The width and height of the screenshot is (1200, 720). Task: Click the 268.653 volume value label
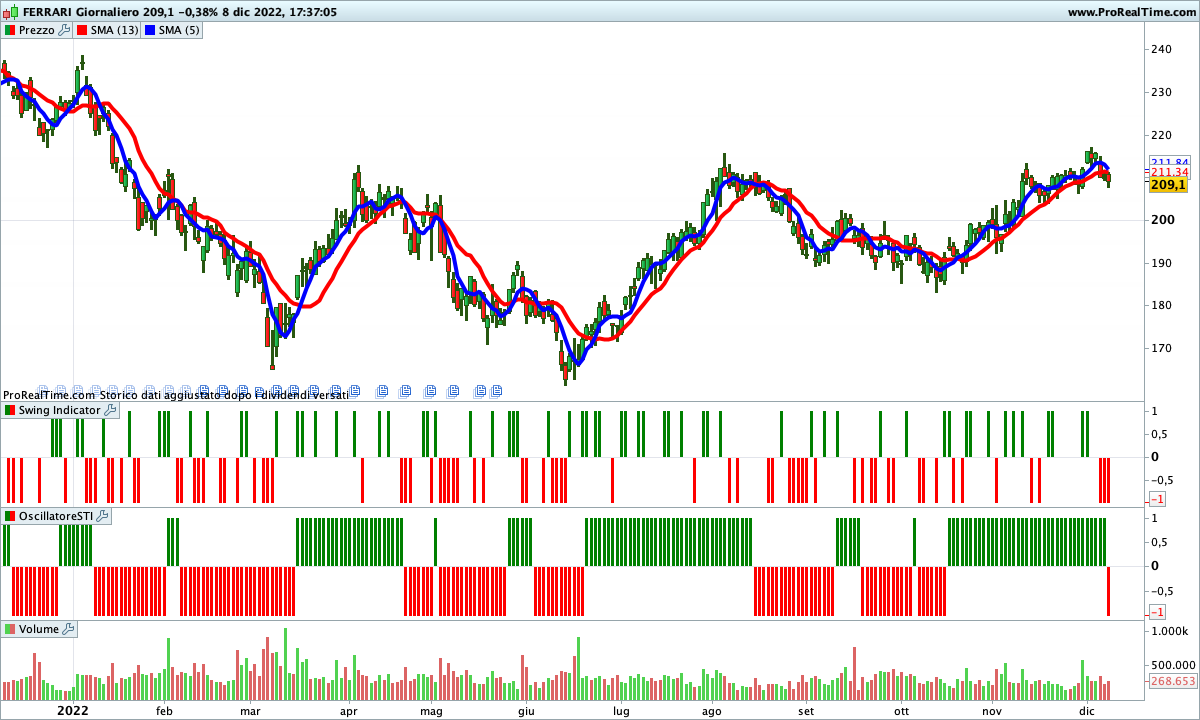(1173, 681)
